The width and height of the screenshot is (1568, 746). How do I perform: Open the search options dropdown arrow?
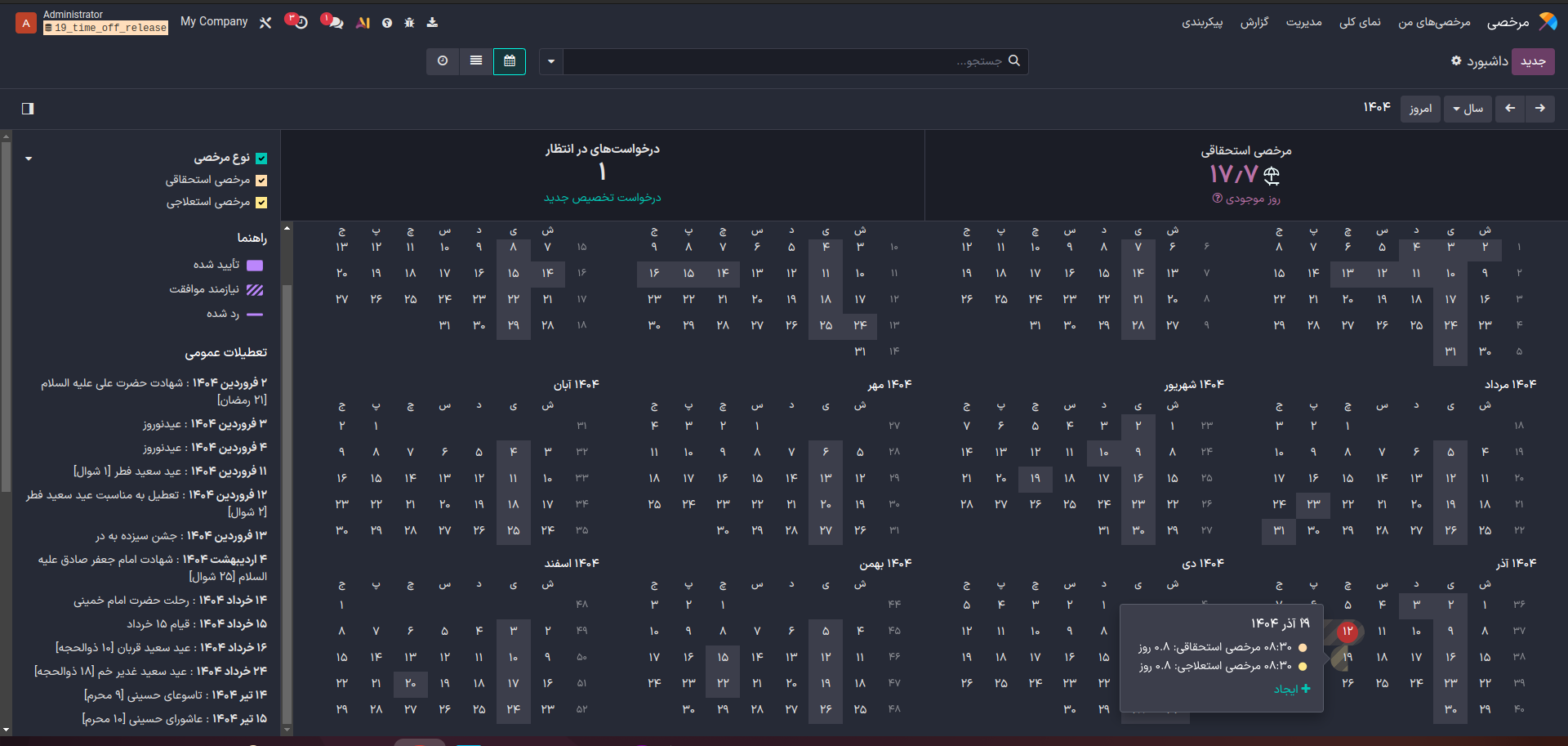point(551,61)
